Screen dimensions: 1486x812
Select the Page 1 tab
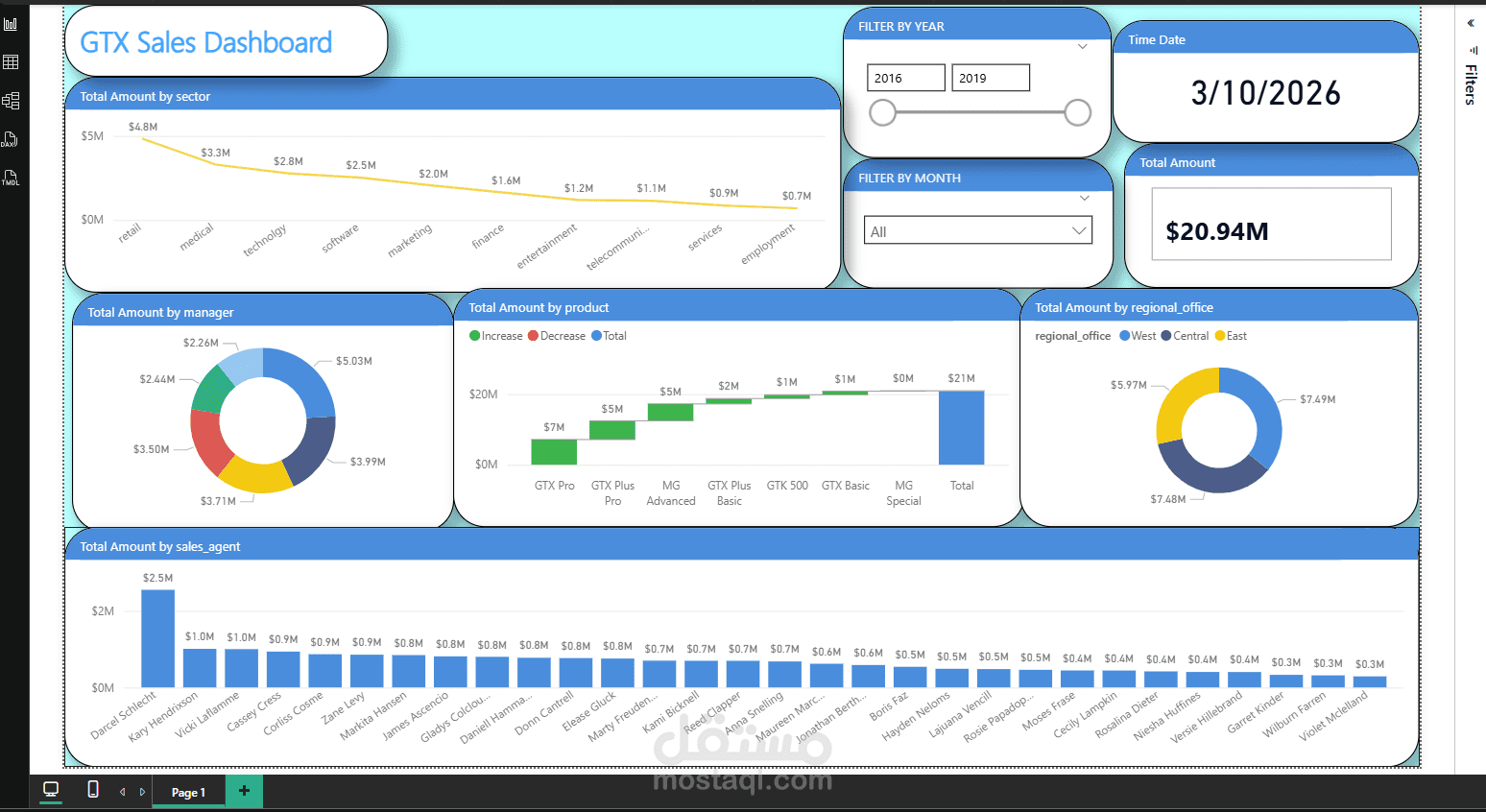tap(188, 791)
